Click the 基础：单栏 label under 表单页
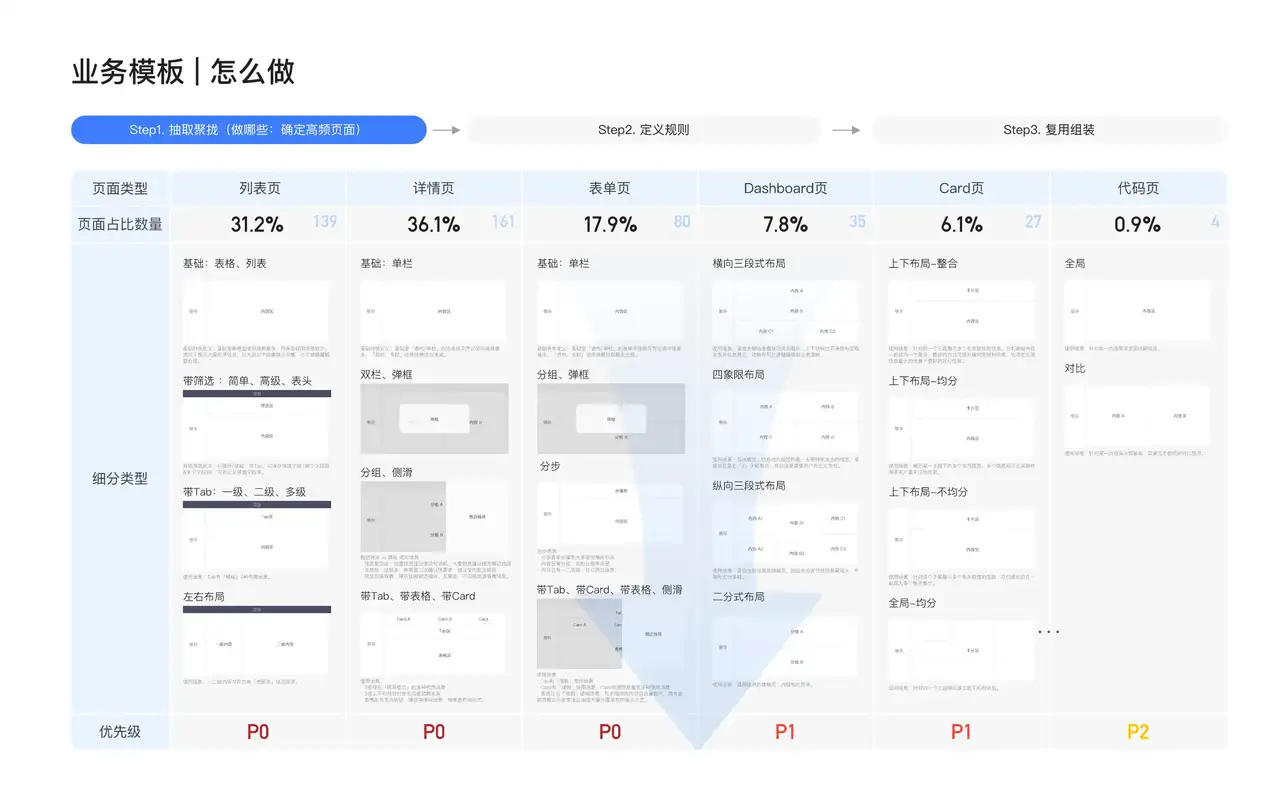Image resolution: width=1280 pixels, height=800 pixels. 563,263
